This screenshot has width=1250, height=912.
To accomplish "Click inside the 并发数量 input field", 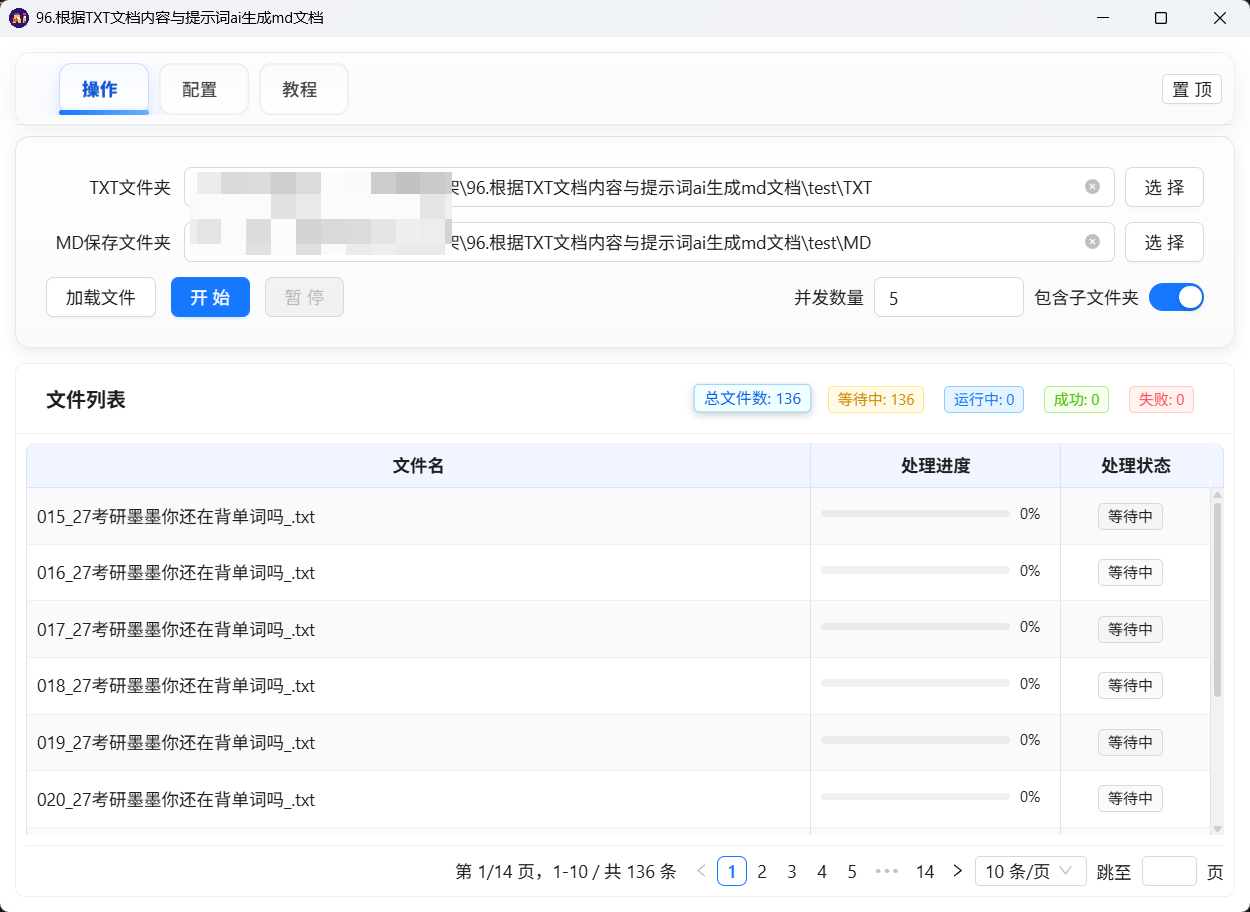I will pos(948,297).
